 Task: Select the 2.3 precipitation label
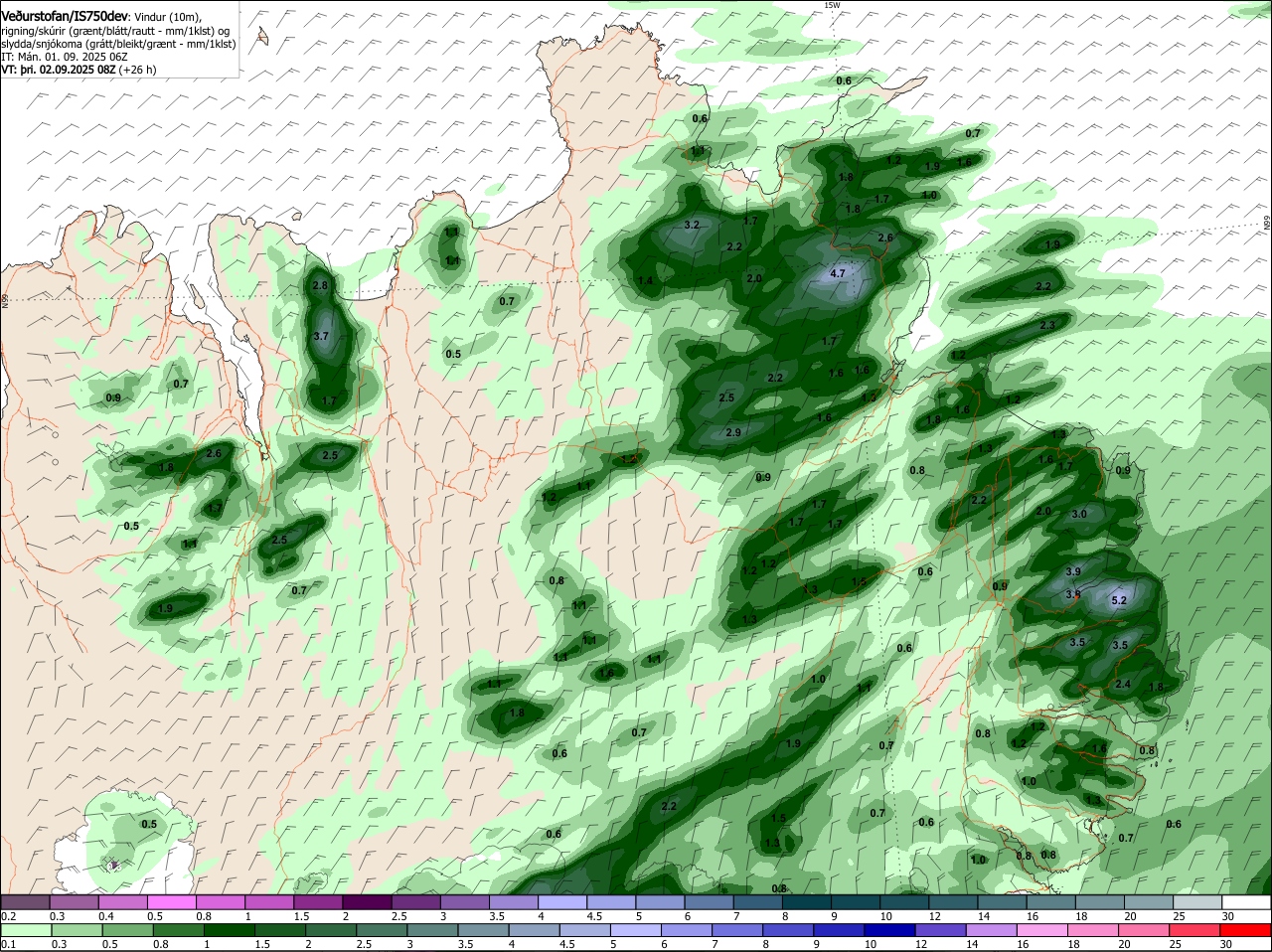tap(1046, 326)
